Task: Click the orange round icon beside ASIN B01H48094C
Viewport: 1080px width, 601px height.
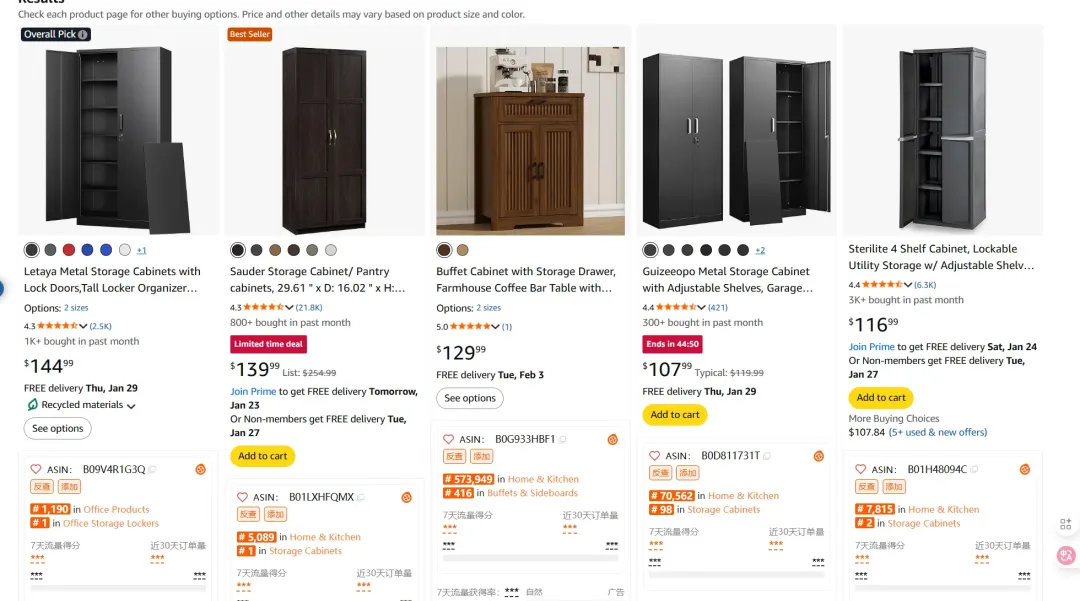Action: [1025, 469]
